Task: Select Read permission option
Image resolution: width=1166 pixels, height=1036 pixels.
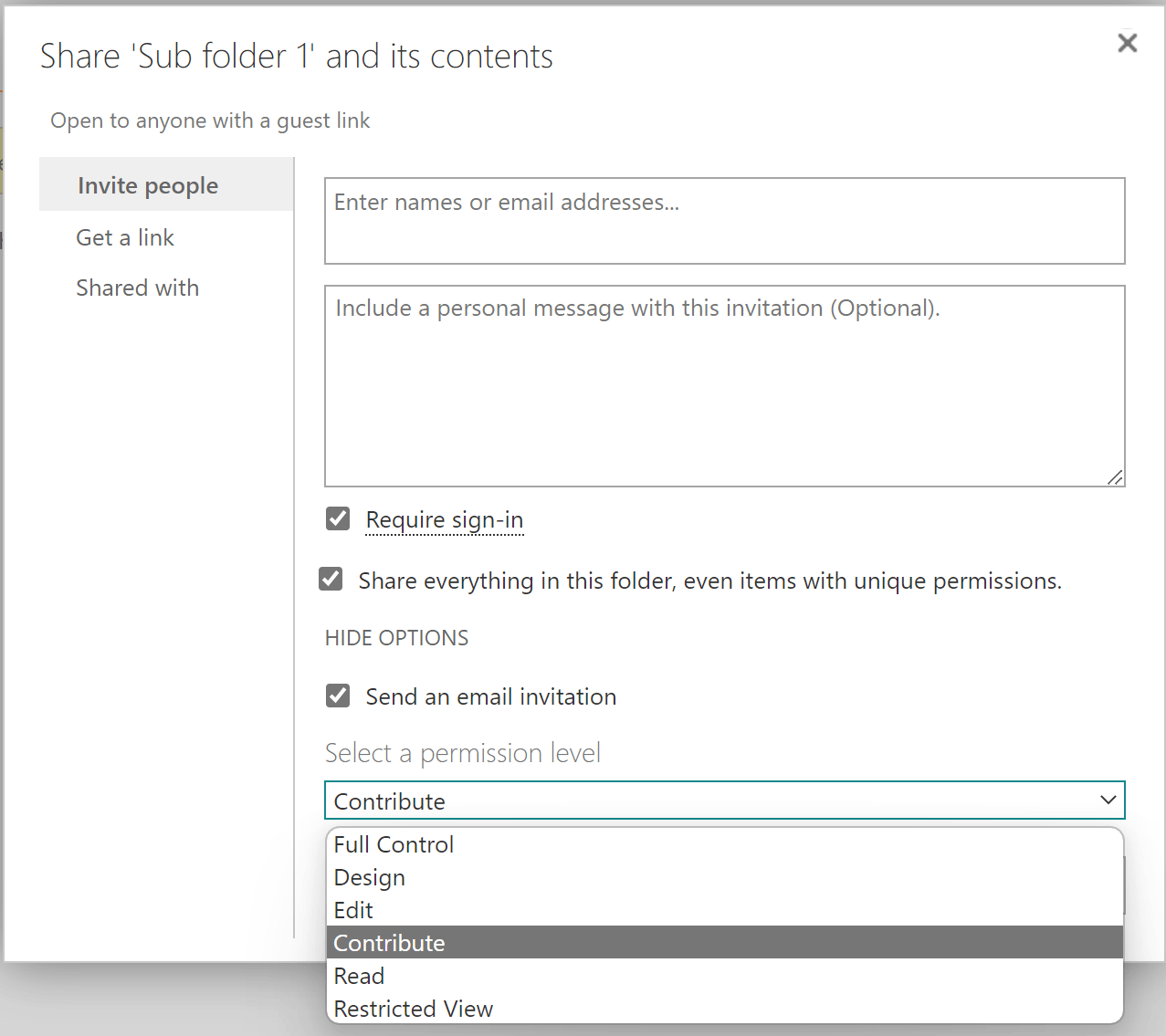Action: tap(725, 976)
